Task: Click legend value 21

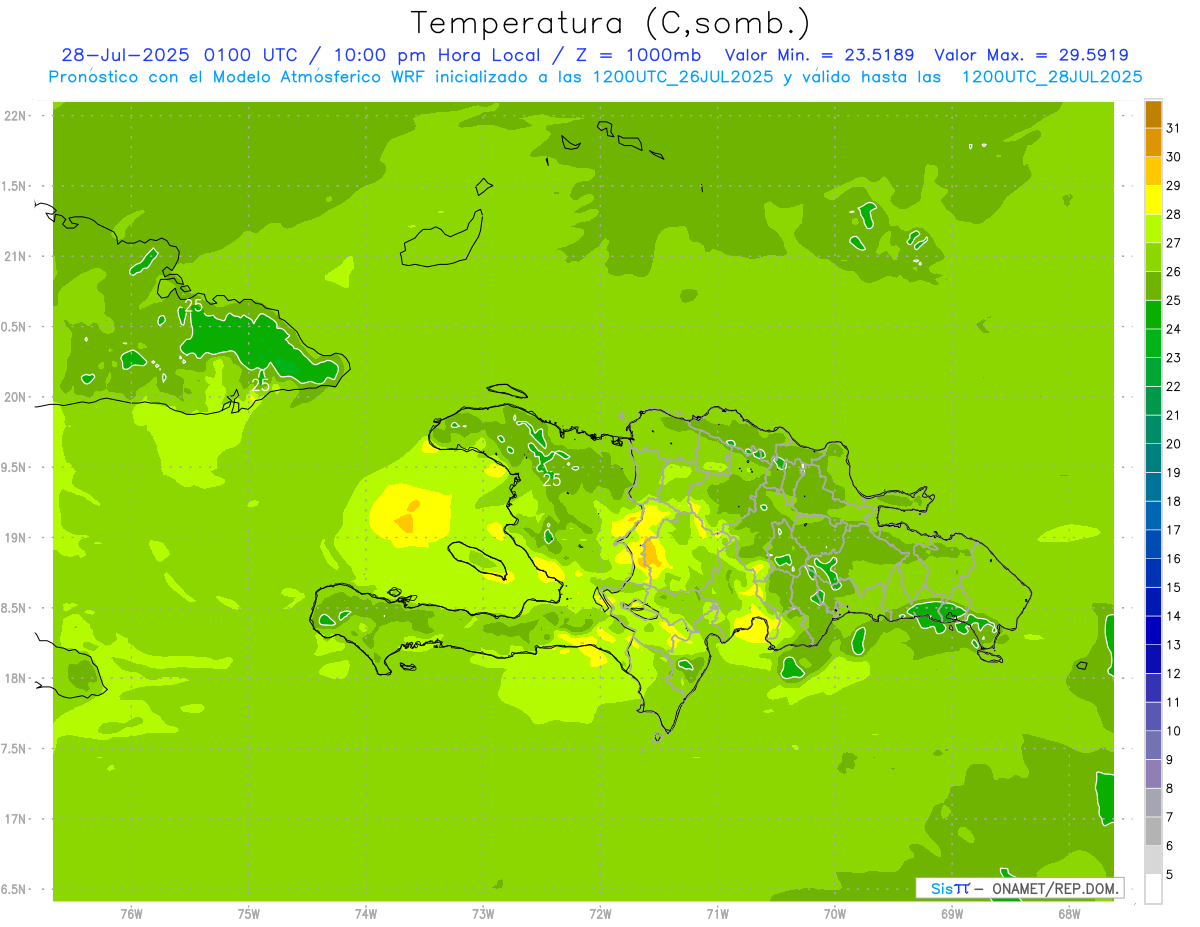Action: pyautogui.click(x=1174, y=415)
